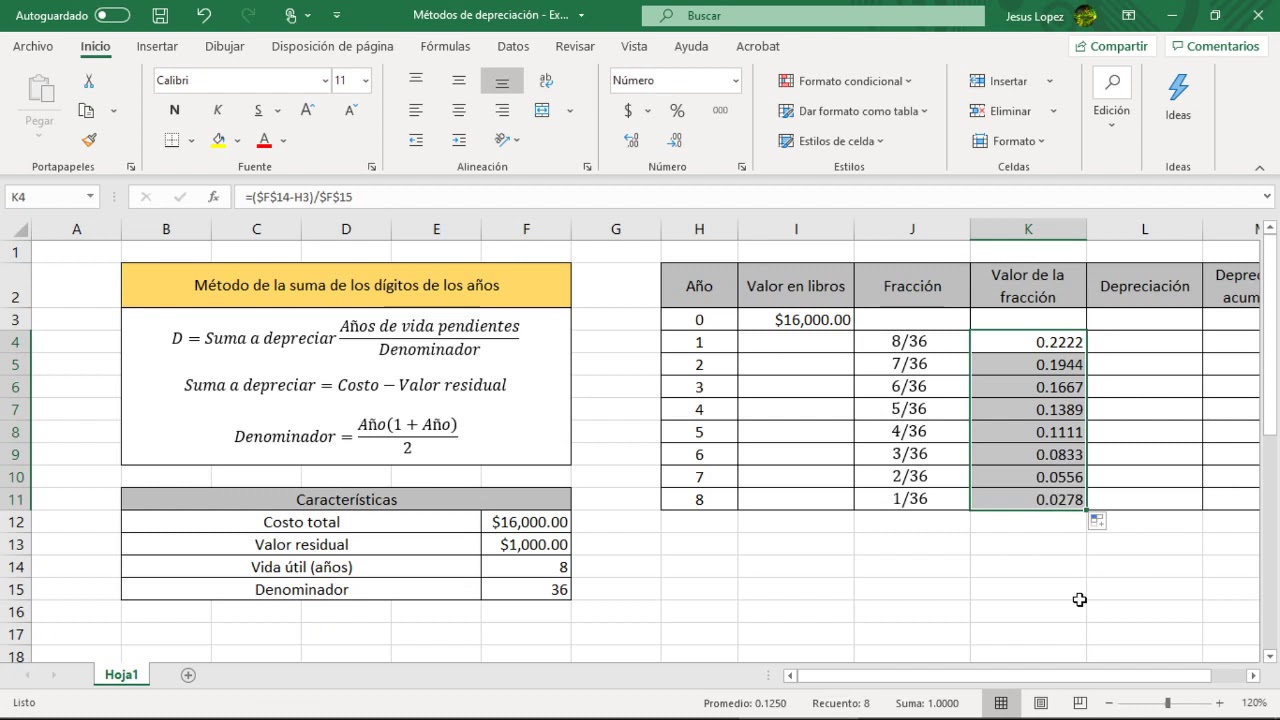This screenshot has width=1280, height=720.
Task: Click the red font color A icon
Action: pyautogui.click(x=264, y=141)
